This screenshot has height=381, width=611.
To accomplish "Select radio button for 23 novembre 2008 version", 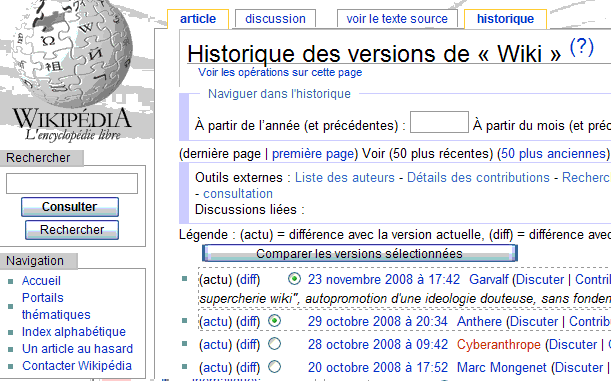I will [294, 279].
